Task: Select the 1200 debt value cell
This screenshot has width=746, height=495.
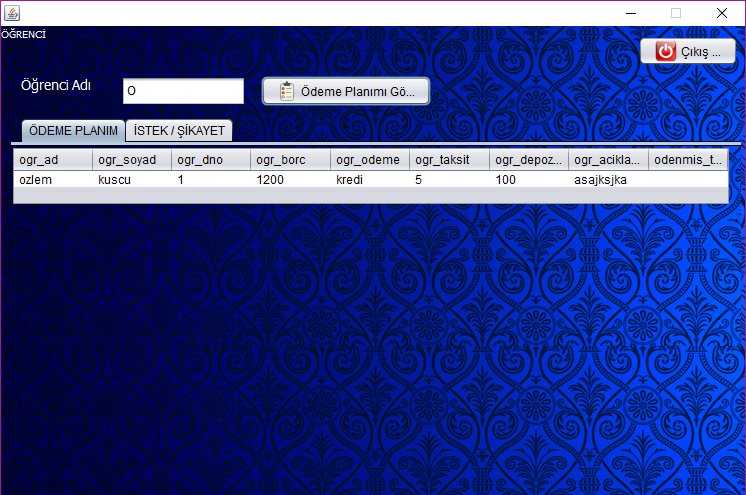Action: pyautogui.click(x=290, y=180)
